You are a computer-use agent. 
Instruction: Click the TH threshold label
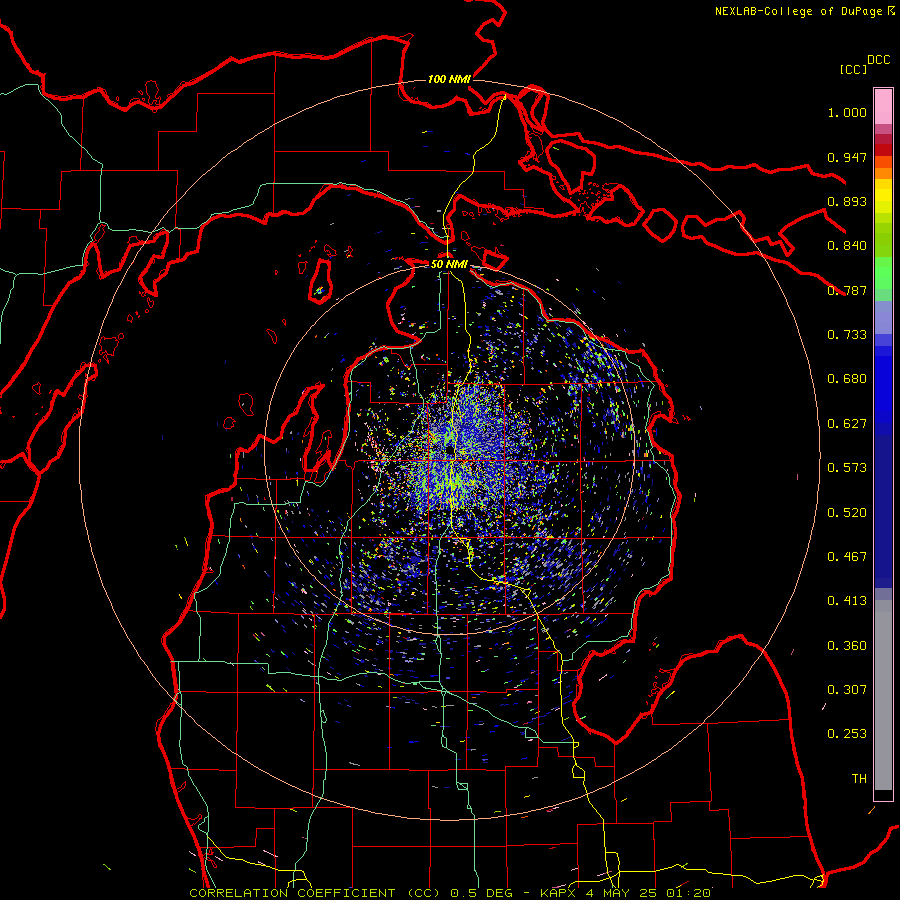(859, 779)
